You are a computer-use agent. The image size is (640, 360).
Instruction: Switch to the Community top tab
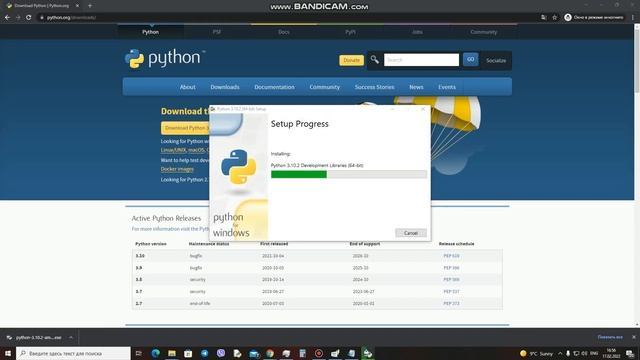[484, 32]
